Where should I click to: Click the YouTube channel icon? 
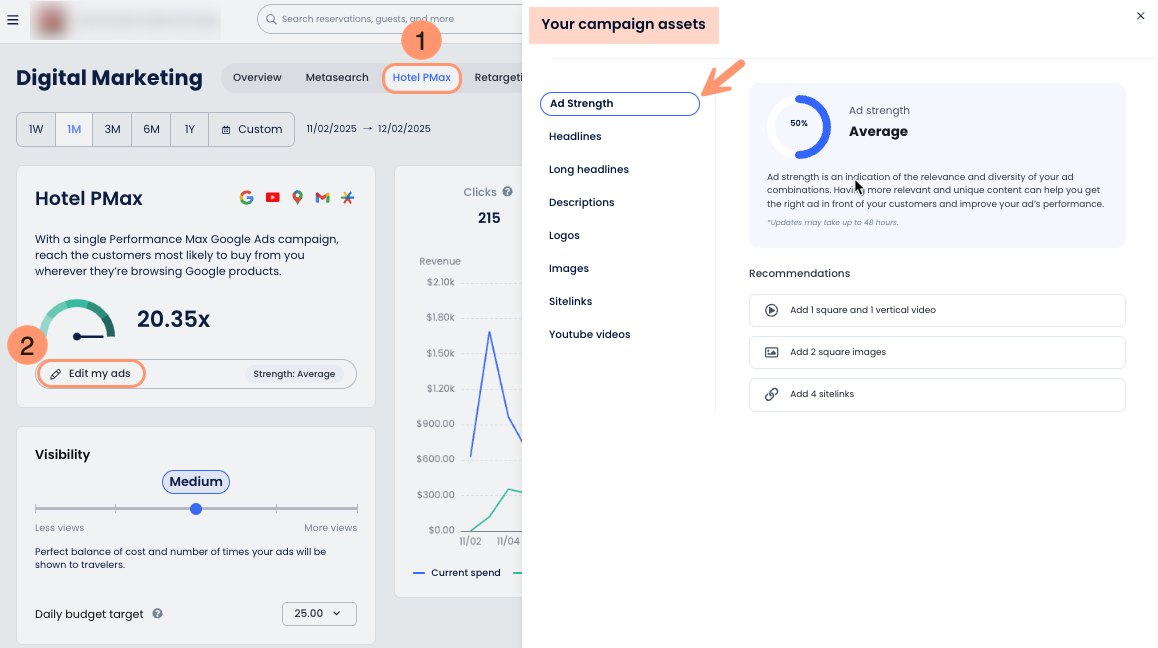[272, 198]
